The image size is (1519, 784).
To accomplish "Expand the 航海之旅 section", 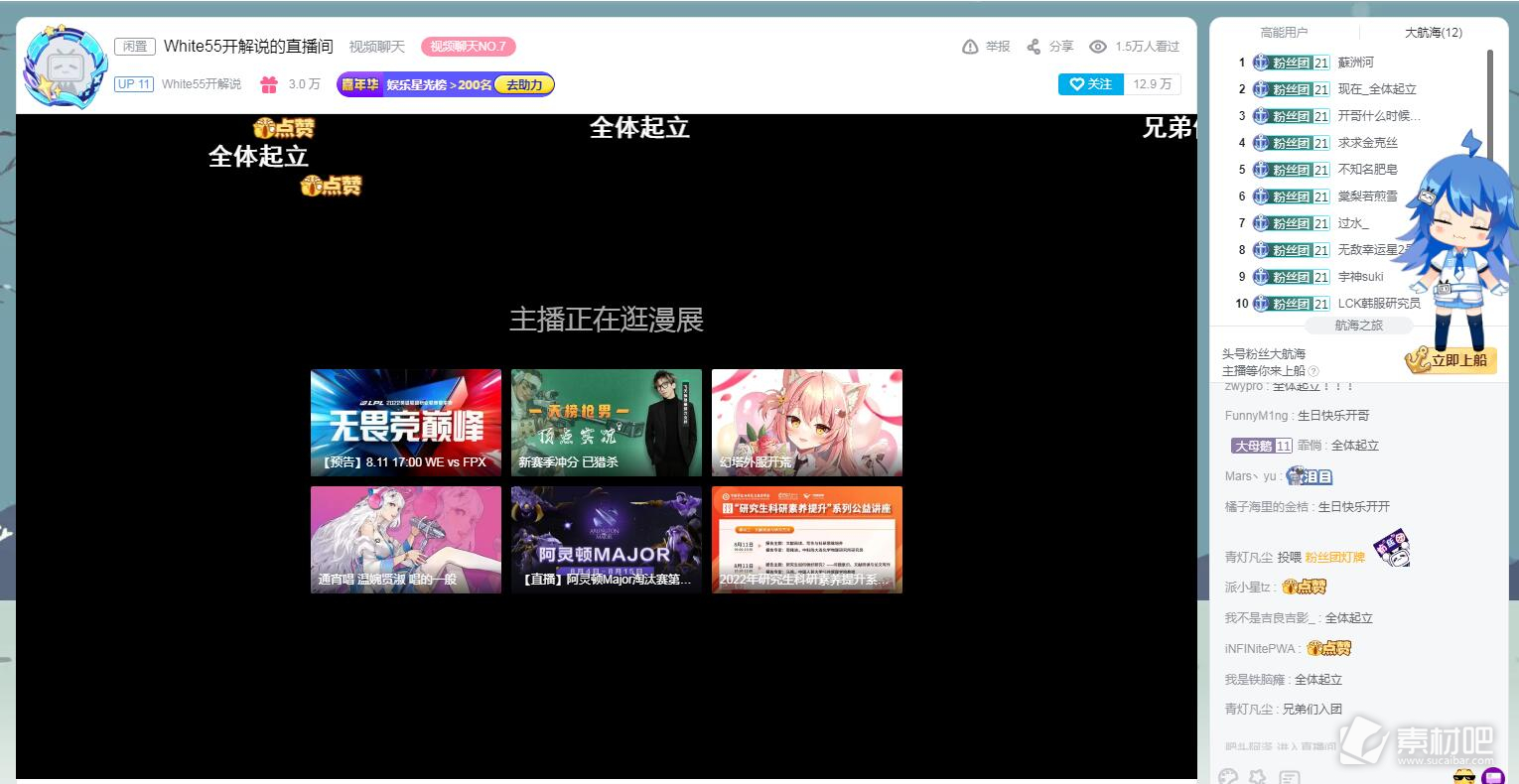I will click(1358, 326).
